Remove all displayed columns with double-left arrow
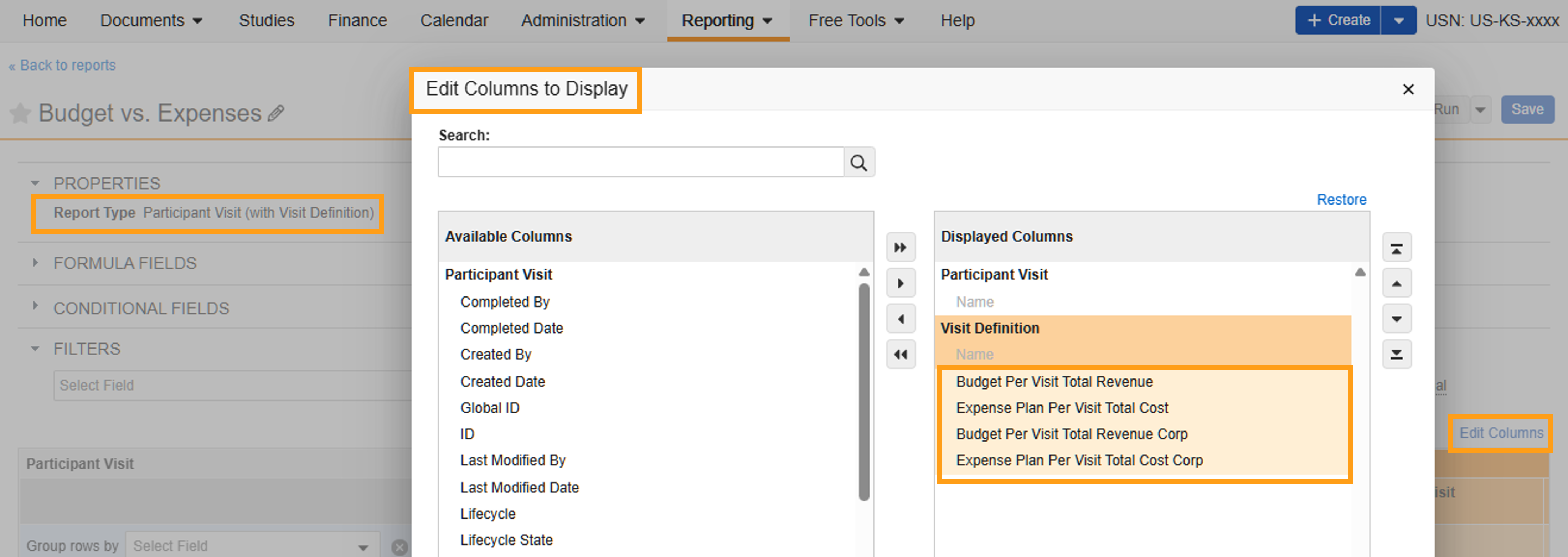Image resolution: width=1568 pixels, height=557 pixels. click(900, 354)
